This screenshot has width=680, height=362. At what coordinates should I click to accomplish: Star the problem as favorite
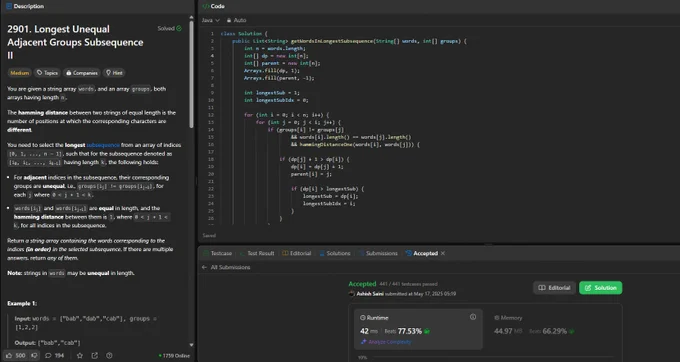[80, 355]
